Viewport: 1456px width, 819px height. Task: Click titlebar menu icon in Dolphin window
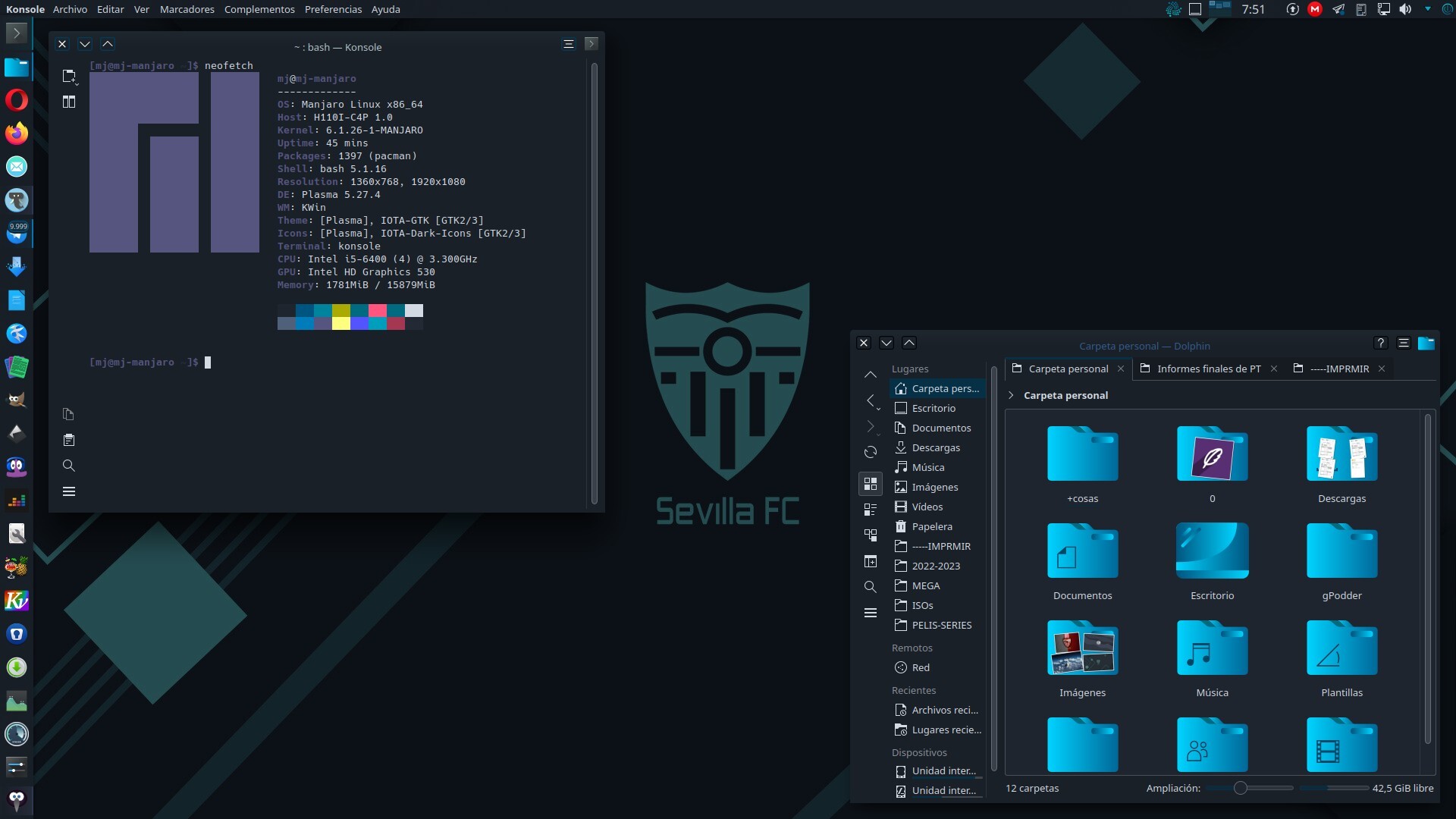pos(1404,343)
